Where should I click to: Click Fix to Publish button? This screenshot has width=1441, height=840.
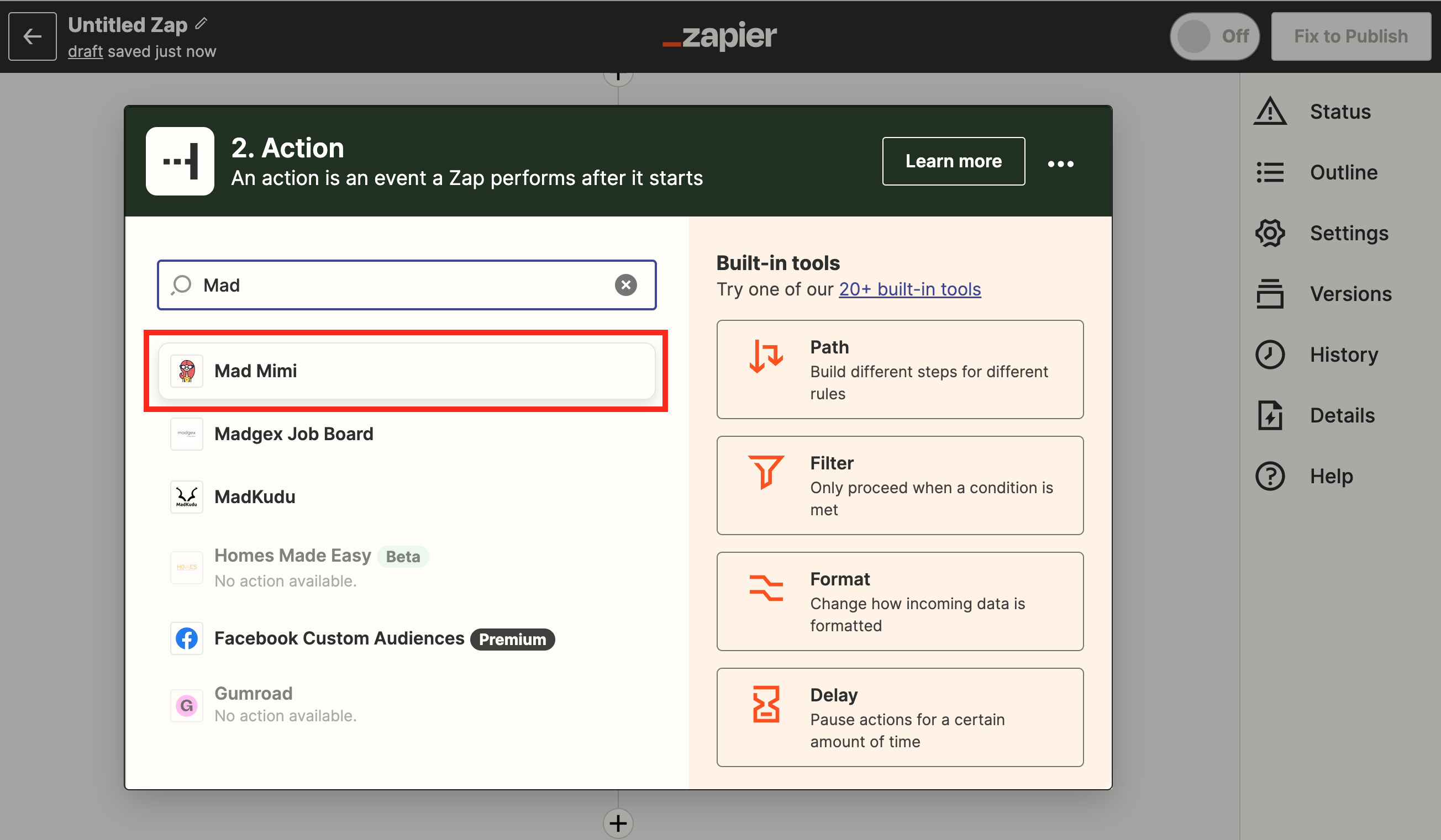pyautogui.click(x=1350, y=36)
